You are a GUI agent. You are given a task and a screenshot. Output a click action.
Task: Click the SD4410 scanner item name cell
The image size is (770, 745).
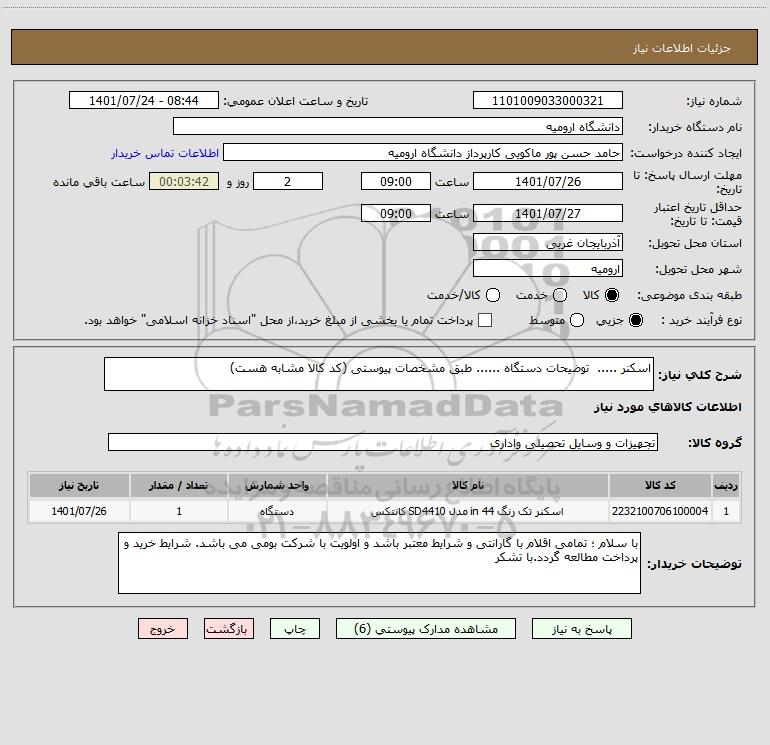click(468, 511)
